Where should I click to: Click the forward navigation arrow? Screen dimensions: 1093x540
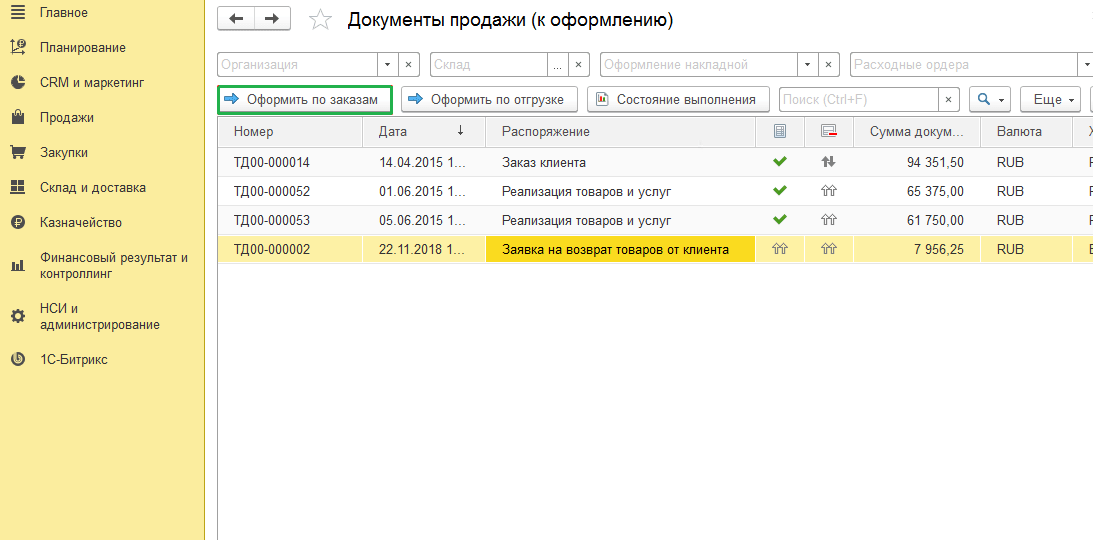click(272, 19)
